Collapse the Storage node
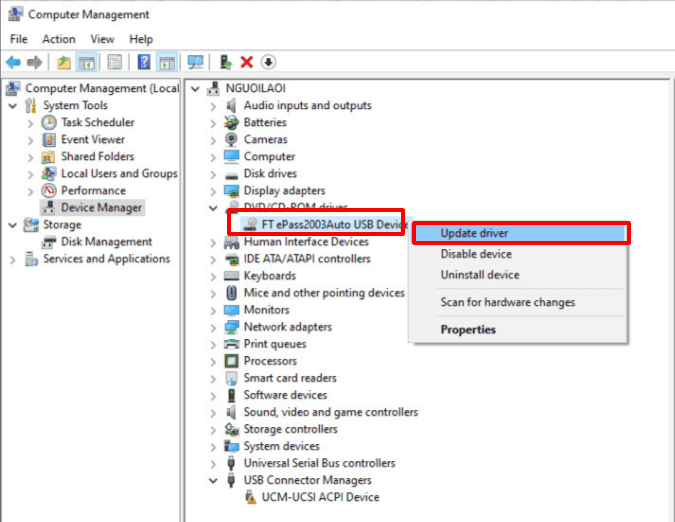This screenshot has height=522, width=675. (x=12, y=225)
